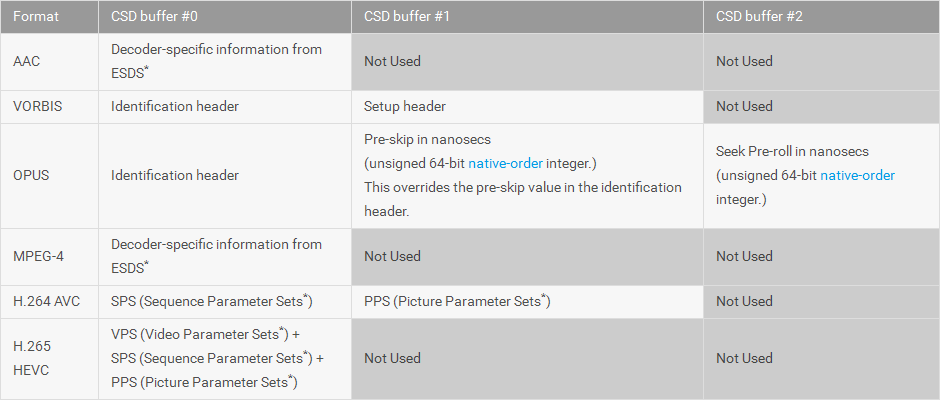Open native-order link in Seek Pre-roll description

857,175
